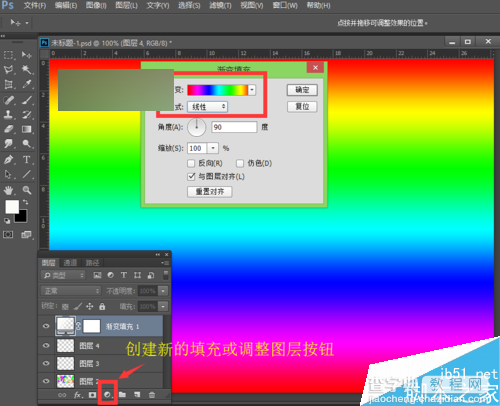
Task: Select the Lasso tool
Action: point(8,70)
